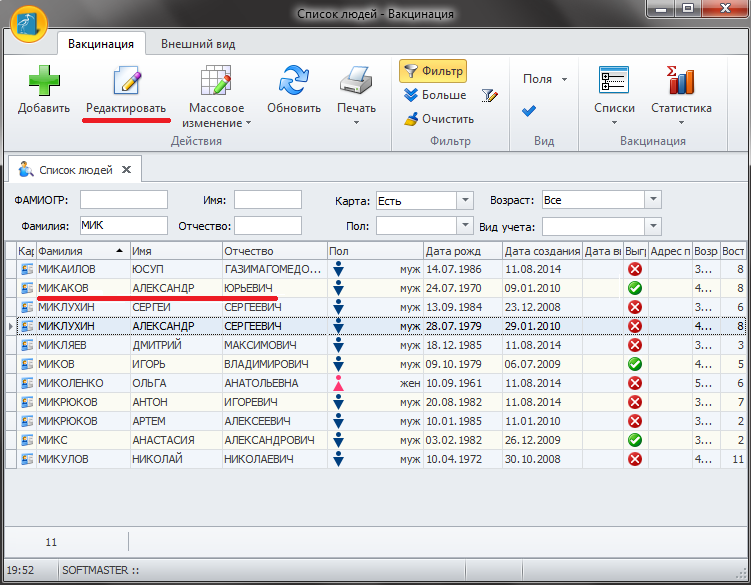Image resolution: width=751 pixels, height=585 pixels.
Task: Click the Больше button in Фильтр group
Action: coord(435,95)
